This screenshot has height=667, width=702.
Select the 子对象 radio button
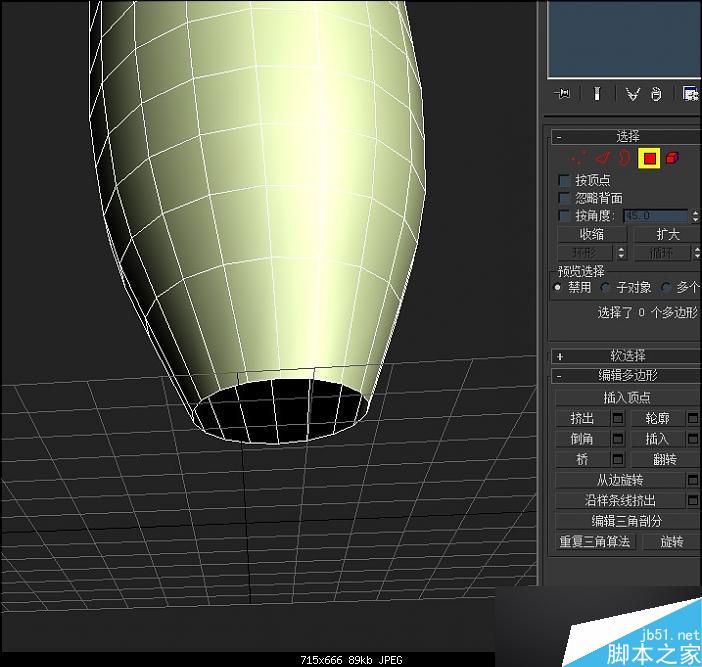605,287
